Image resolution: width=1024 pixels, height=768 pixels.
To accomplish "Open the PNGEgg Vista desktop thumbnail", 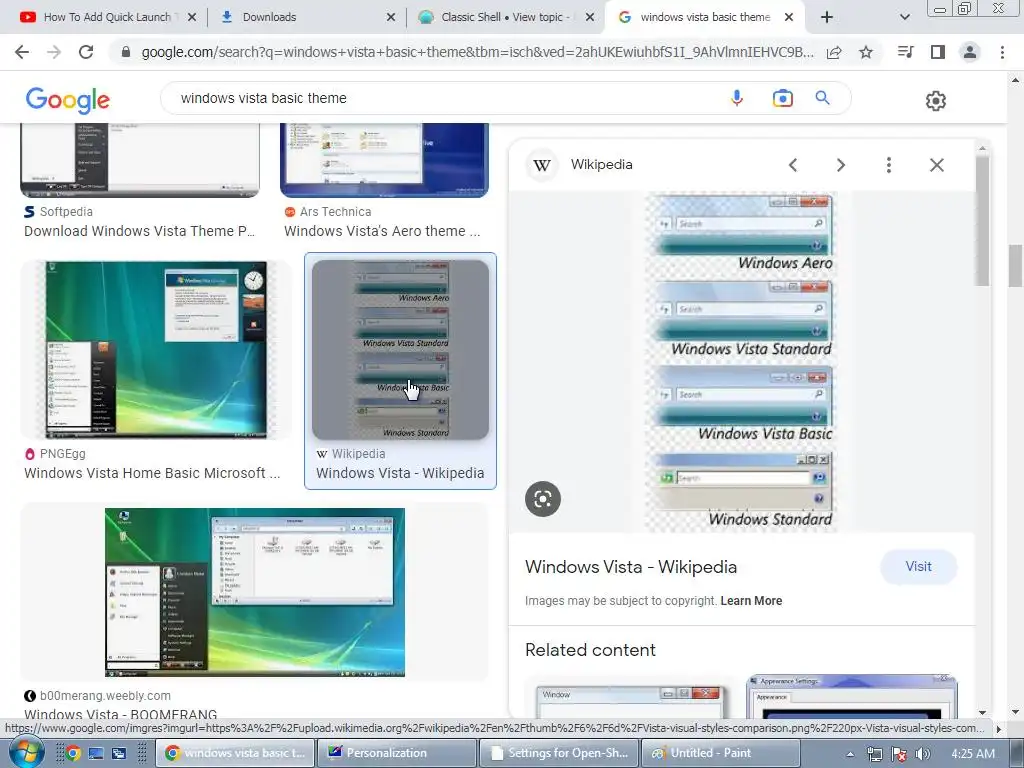I will [x=156, y=350].
